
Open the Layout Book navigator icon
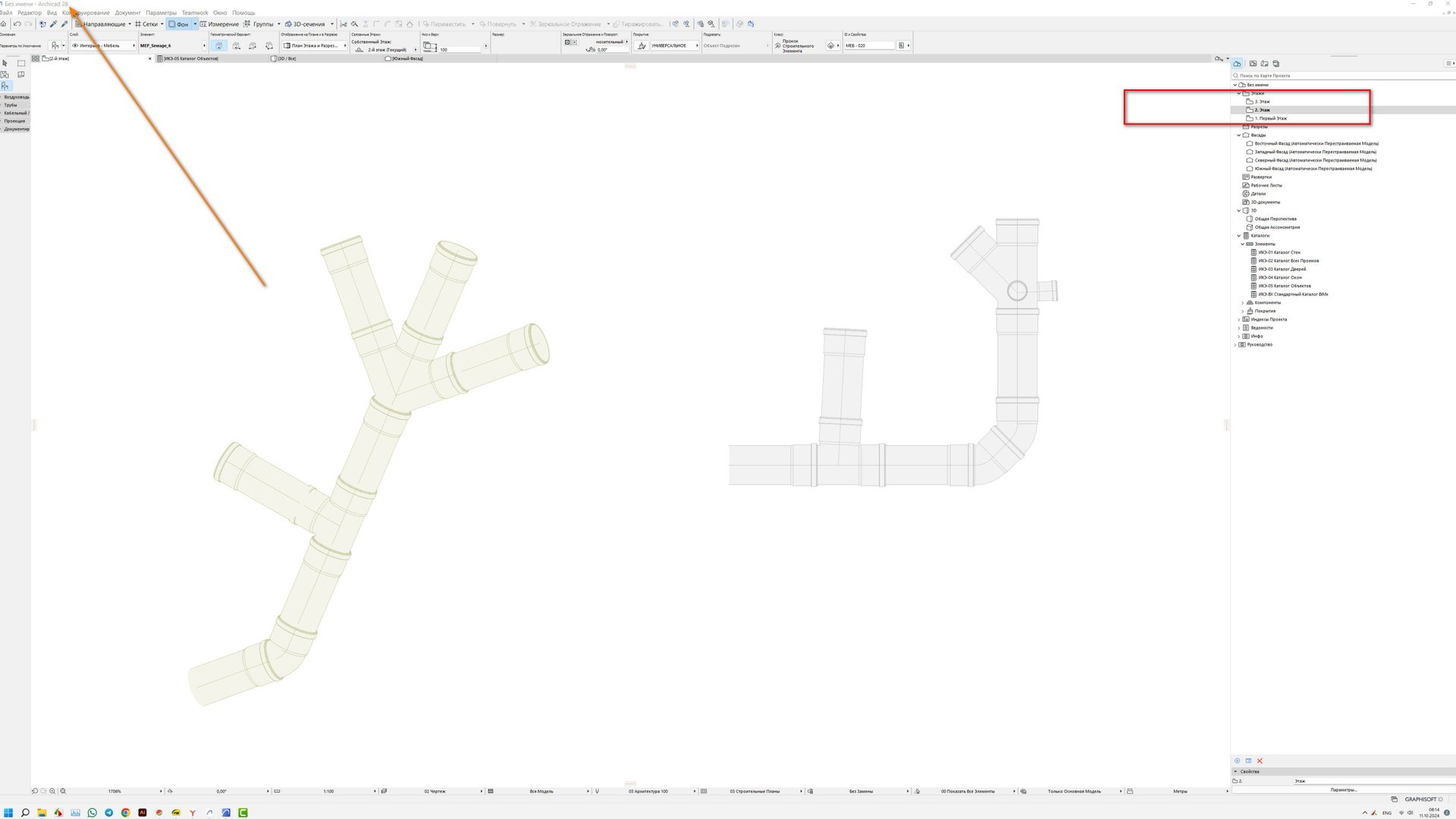pyautogui.click(x=1264, y=64)
